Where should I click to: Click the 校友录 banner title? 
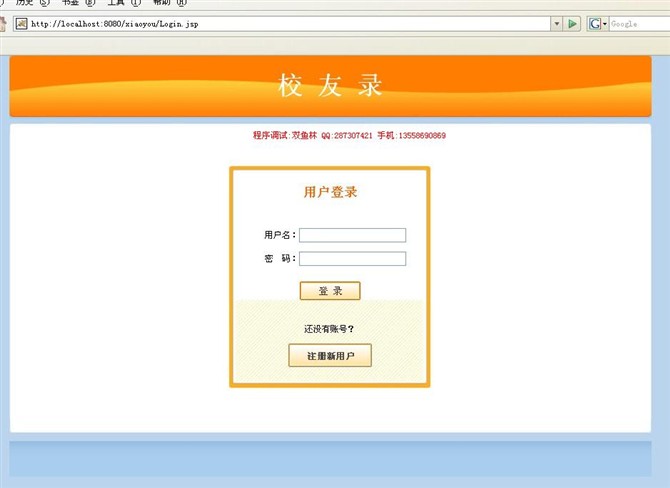(x=330, y=86)
